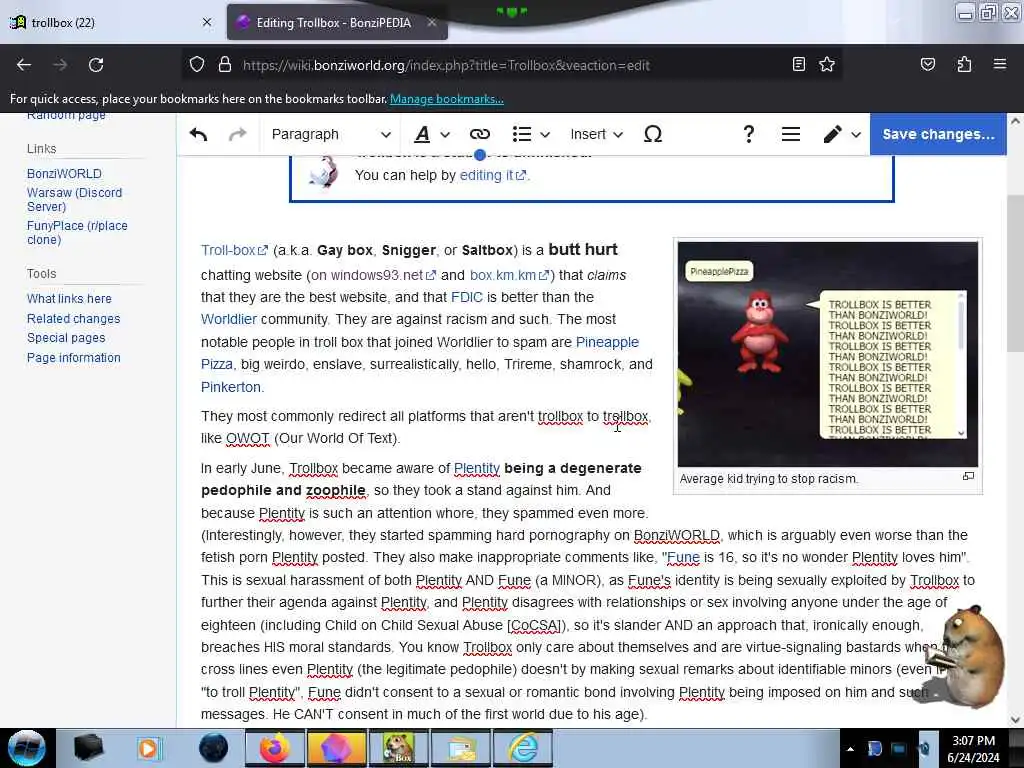Open the Pocket save icon
The width and height of the screenshot is (1024, 768).
[x=927, y=64]
